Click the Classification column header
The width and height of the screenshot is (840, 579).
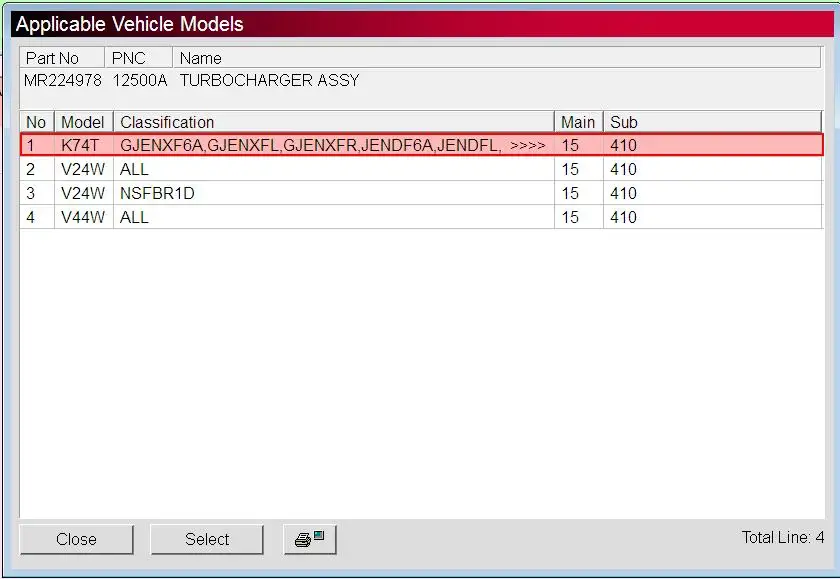click(333, 122)
